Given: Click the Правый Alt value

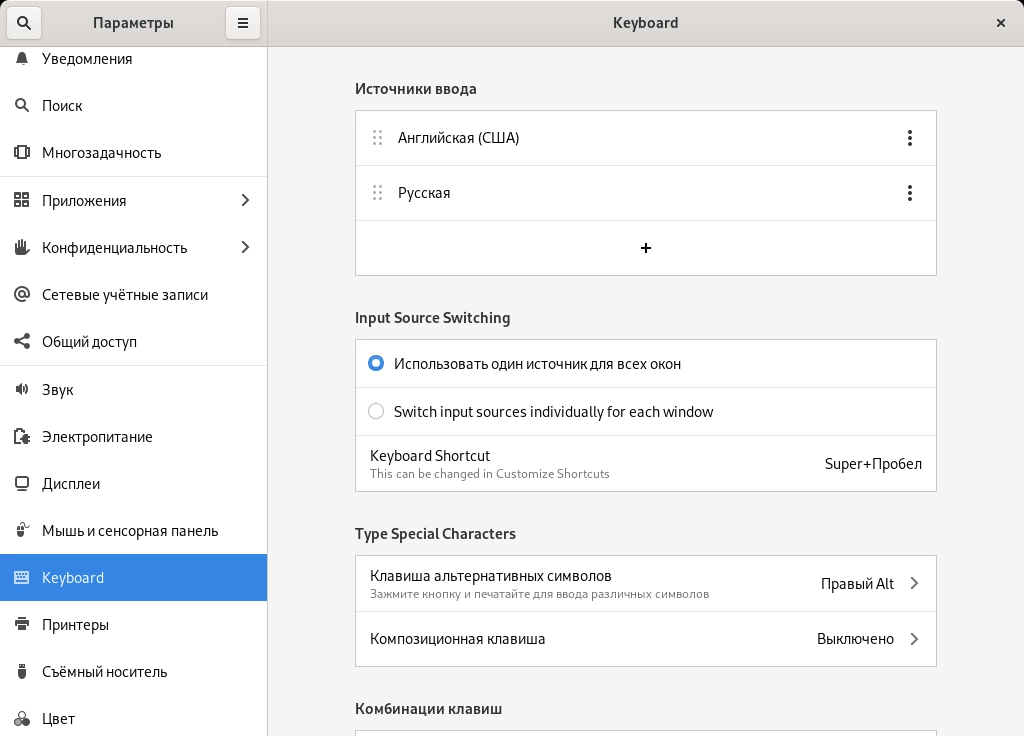Looking at the screenshot, I should (x=857, y=584).
